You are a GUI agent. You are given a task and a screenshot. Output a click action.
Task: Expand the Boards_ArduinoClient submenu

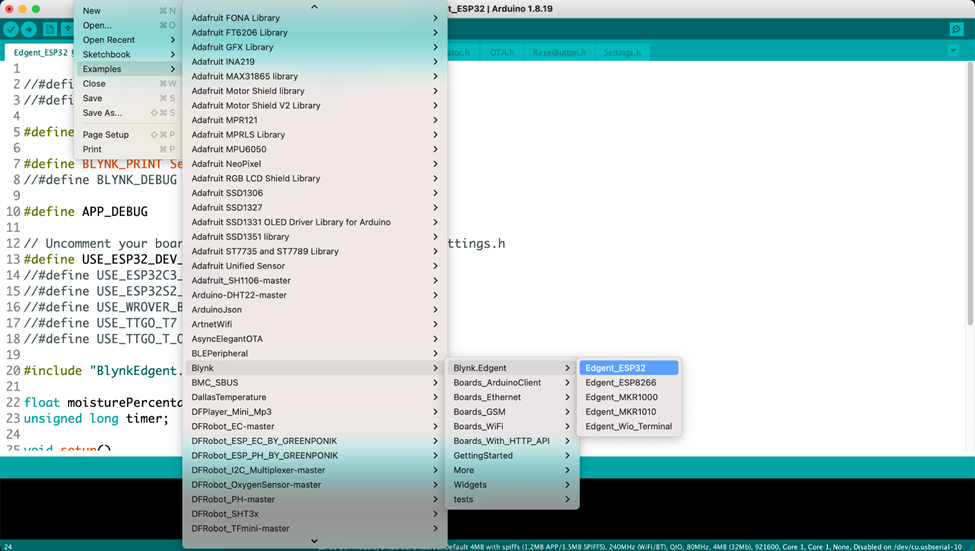(512, 382)
